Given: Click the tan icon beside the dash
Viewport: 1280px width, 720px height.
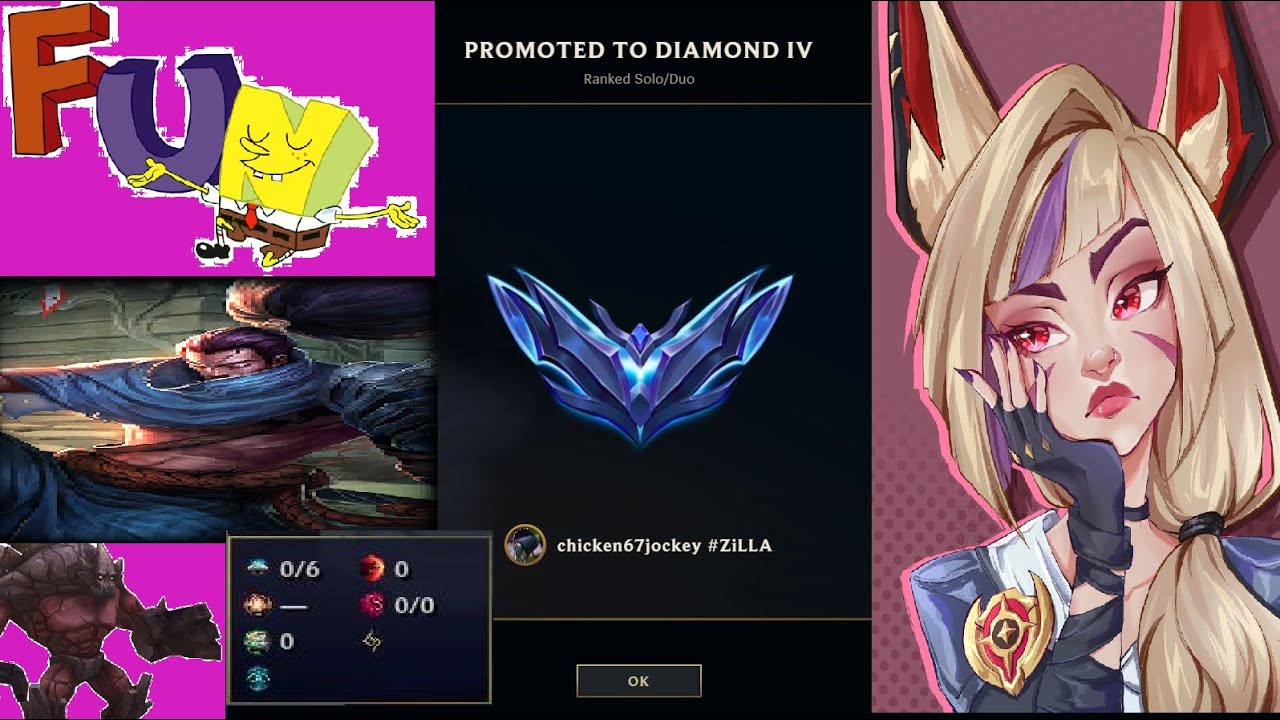Looking at the screenshot, I should (258, 605).
